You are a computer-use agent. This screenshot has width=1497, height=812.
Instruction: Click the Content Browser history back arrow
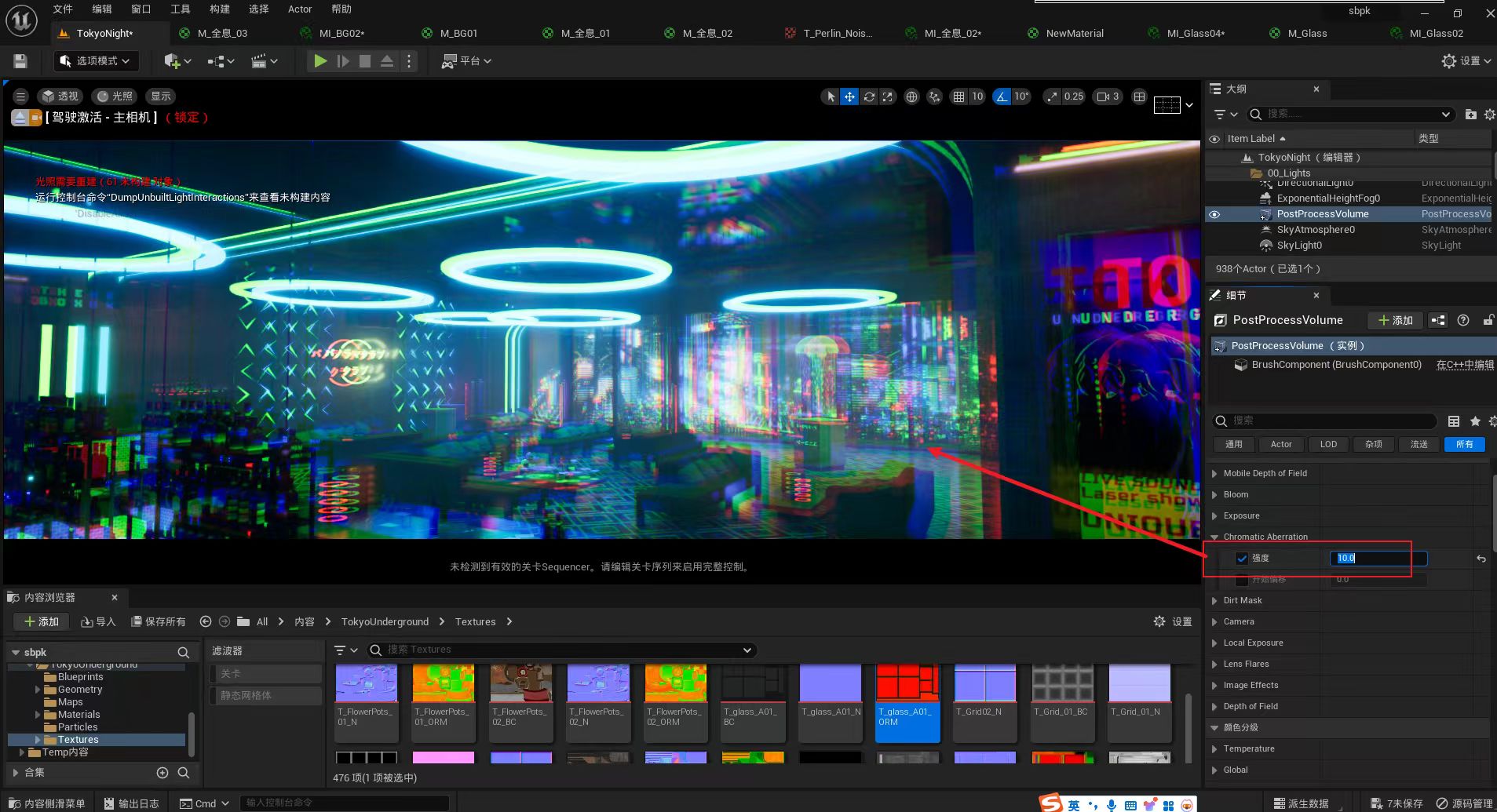click(206, 621)
